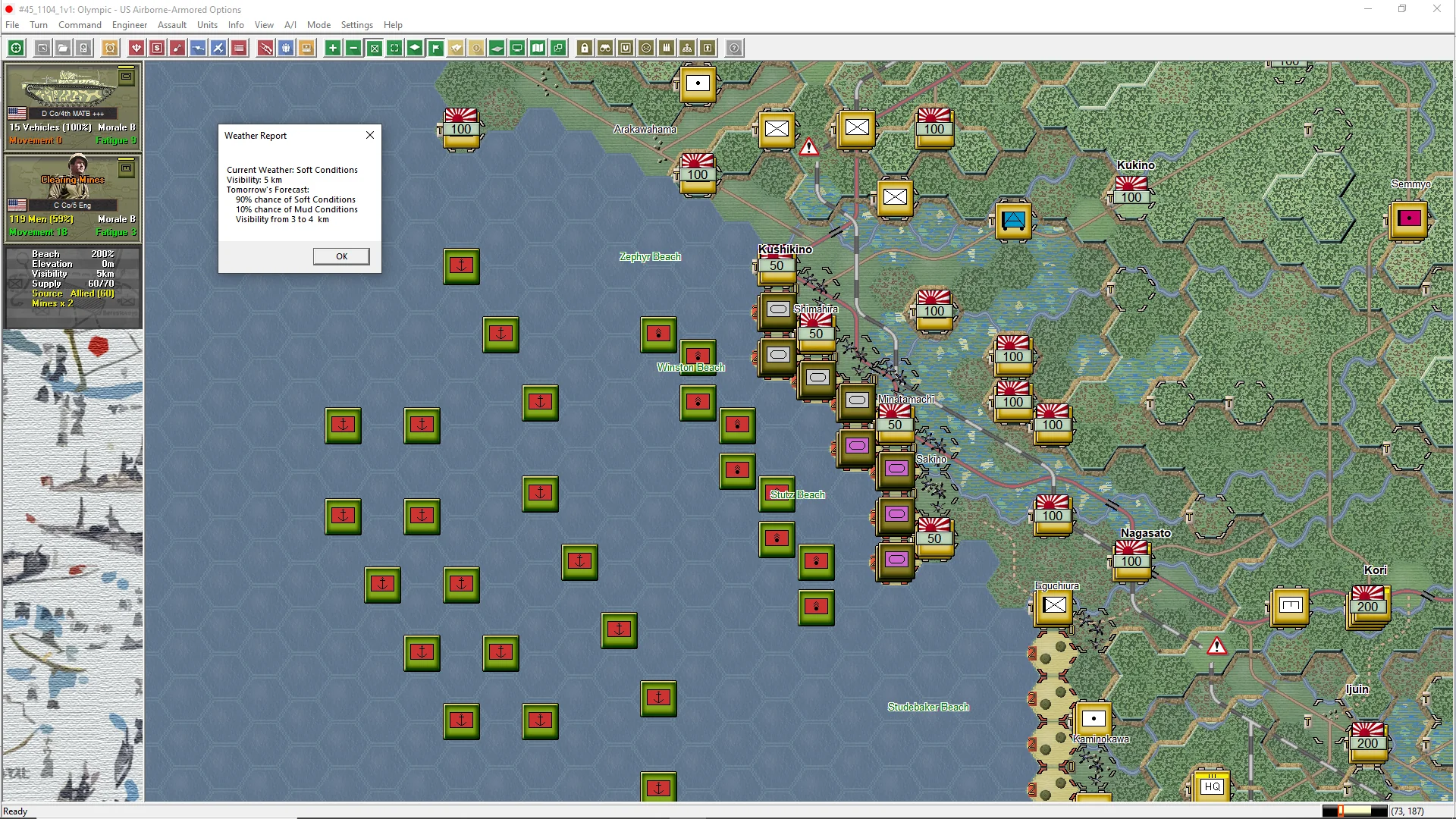Select the Japanese 100 counter at Nagasato

[x=1131, y=560]
